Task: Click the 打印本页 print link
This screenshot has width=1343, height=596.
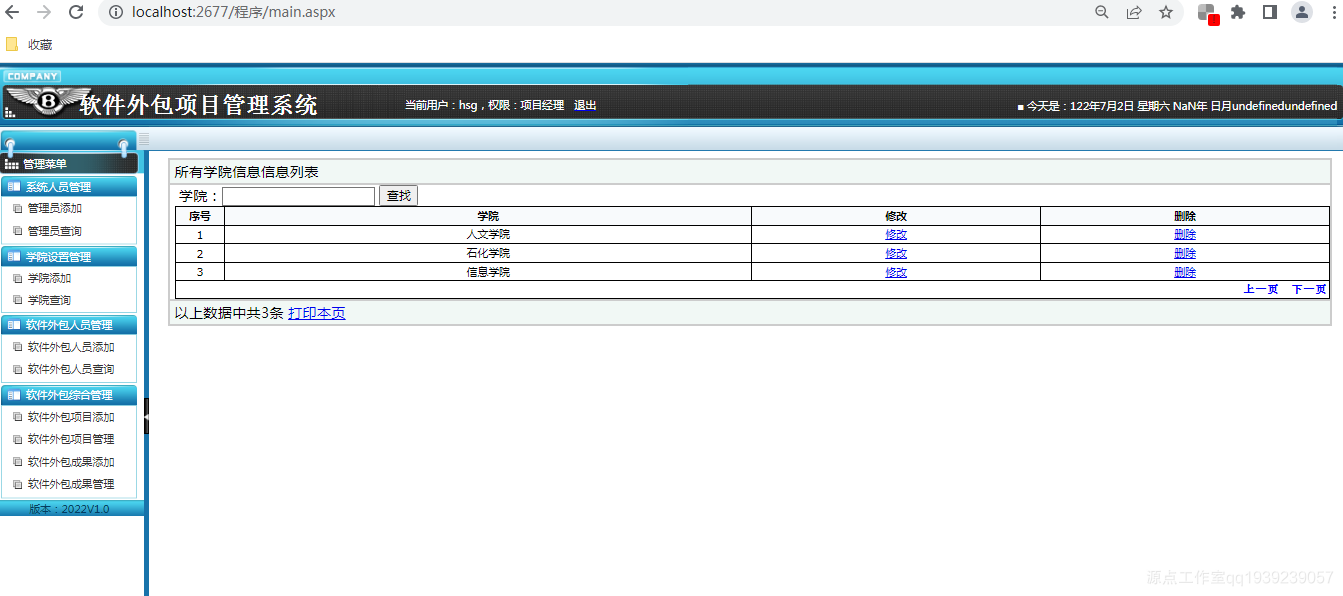Action: click(316, 312)
